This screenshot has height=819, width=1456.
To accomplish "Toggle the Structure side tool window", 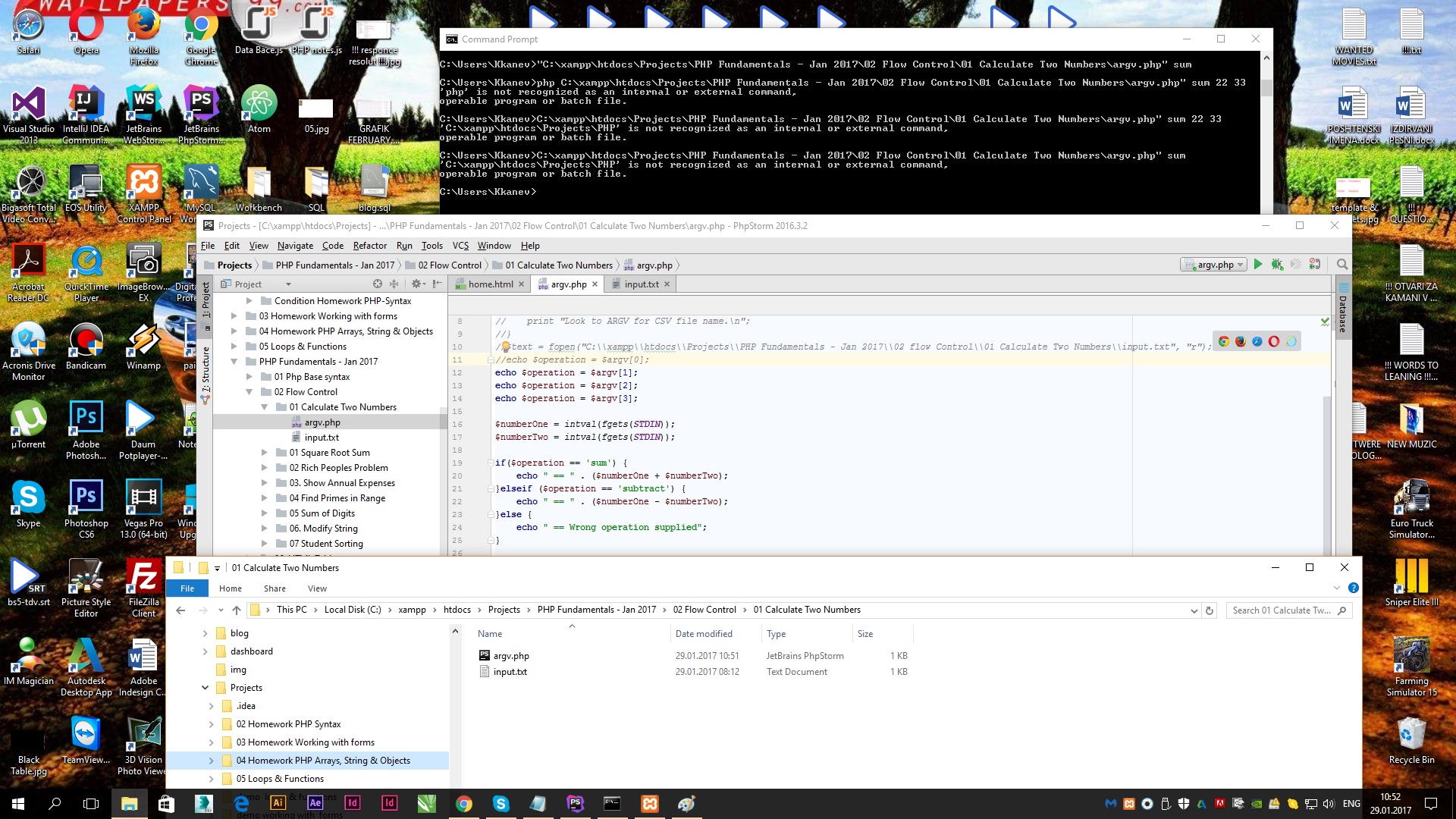I will (x=205, y=374).
